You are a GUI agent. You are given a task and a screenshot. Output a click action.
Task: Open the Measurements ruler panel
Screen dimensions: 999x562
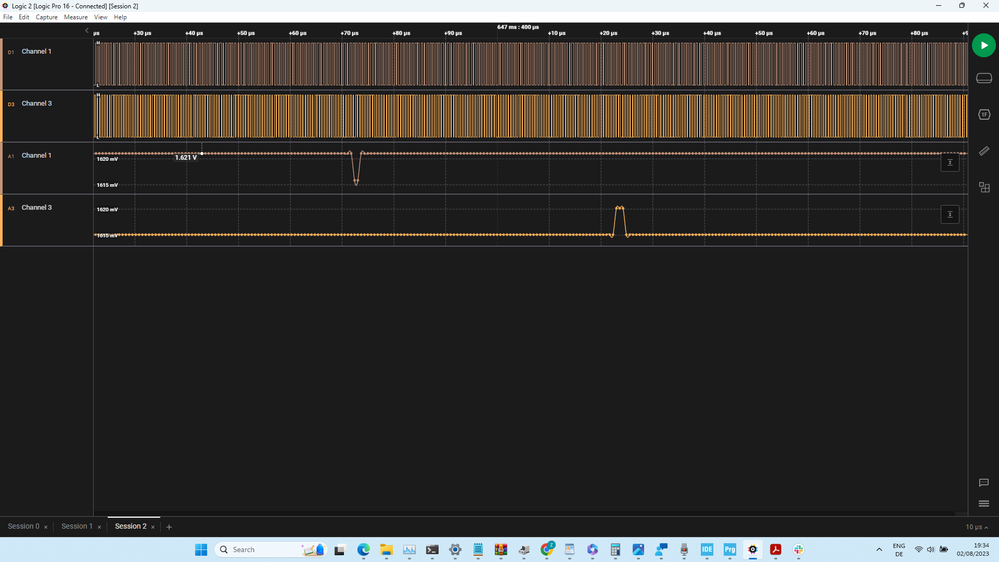click(x=984, y=151)
